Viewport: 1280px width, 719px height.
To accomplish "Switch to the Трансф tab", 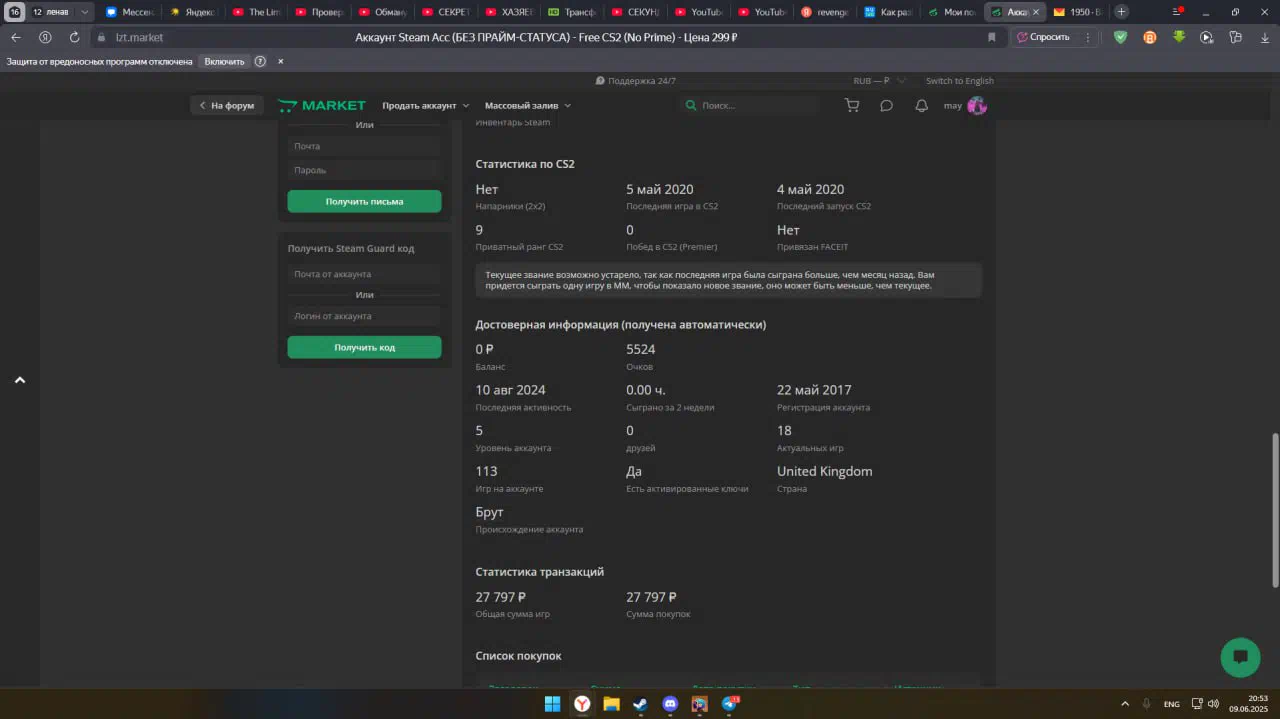I will coord(573,12).
